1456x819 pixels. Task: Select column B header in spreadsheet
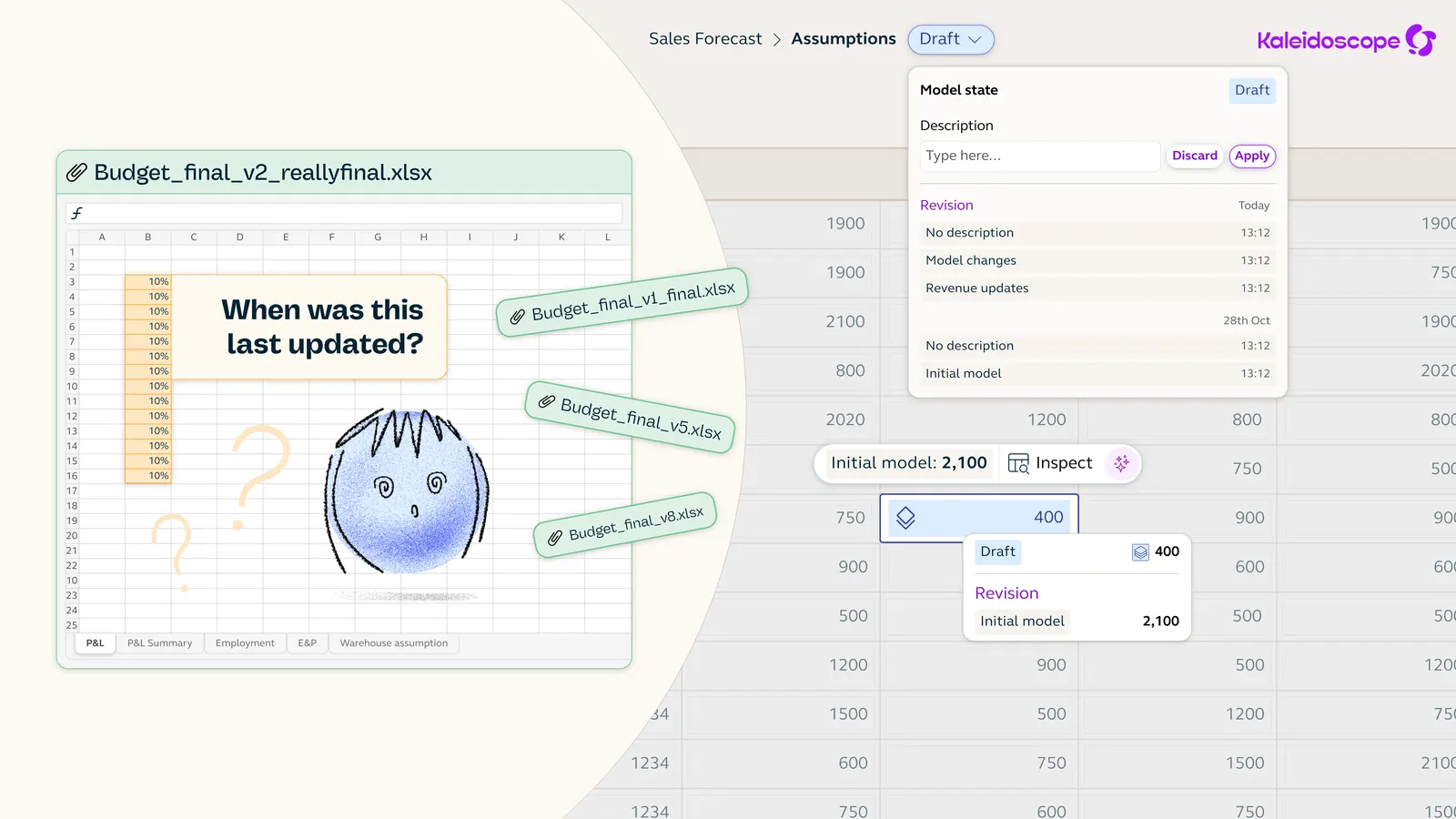[147, 238]
